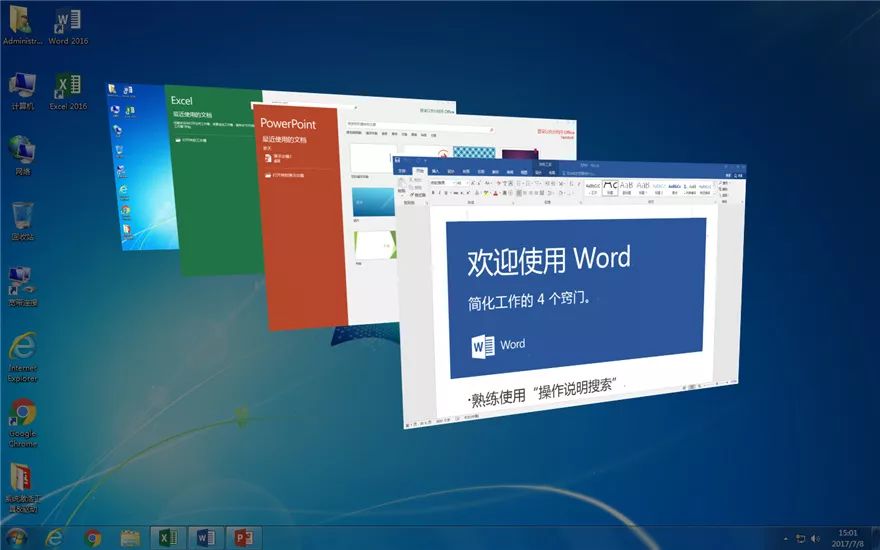The height and width of the screenshot is (550, 880).
Task: Launch Chrome from the taskbar
Action: point(93,538)
